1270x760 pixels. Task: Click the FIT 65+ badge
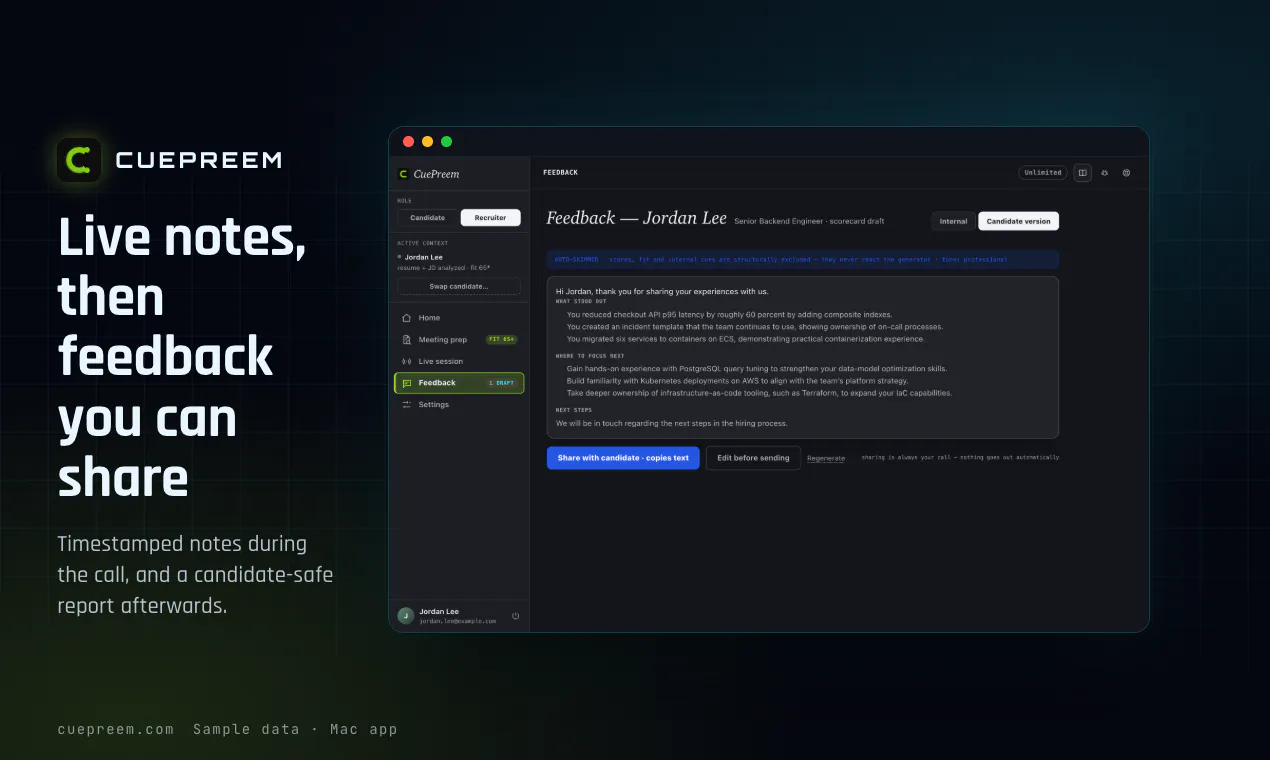click(501, 340)
